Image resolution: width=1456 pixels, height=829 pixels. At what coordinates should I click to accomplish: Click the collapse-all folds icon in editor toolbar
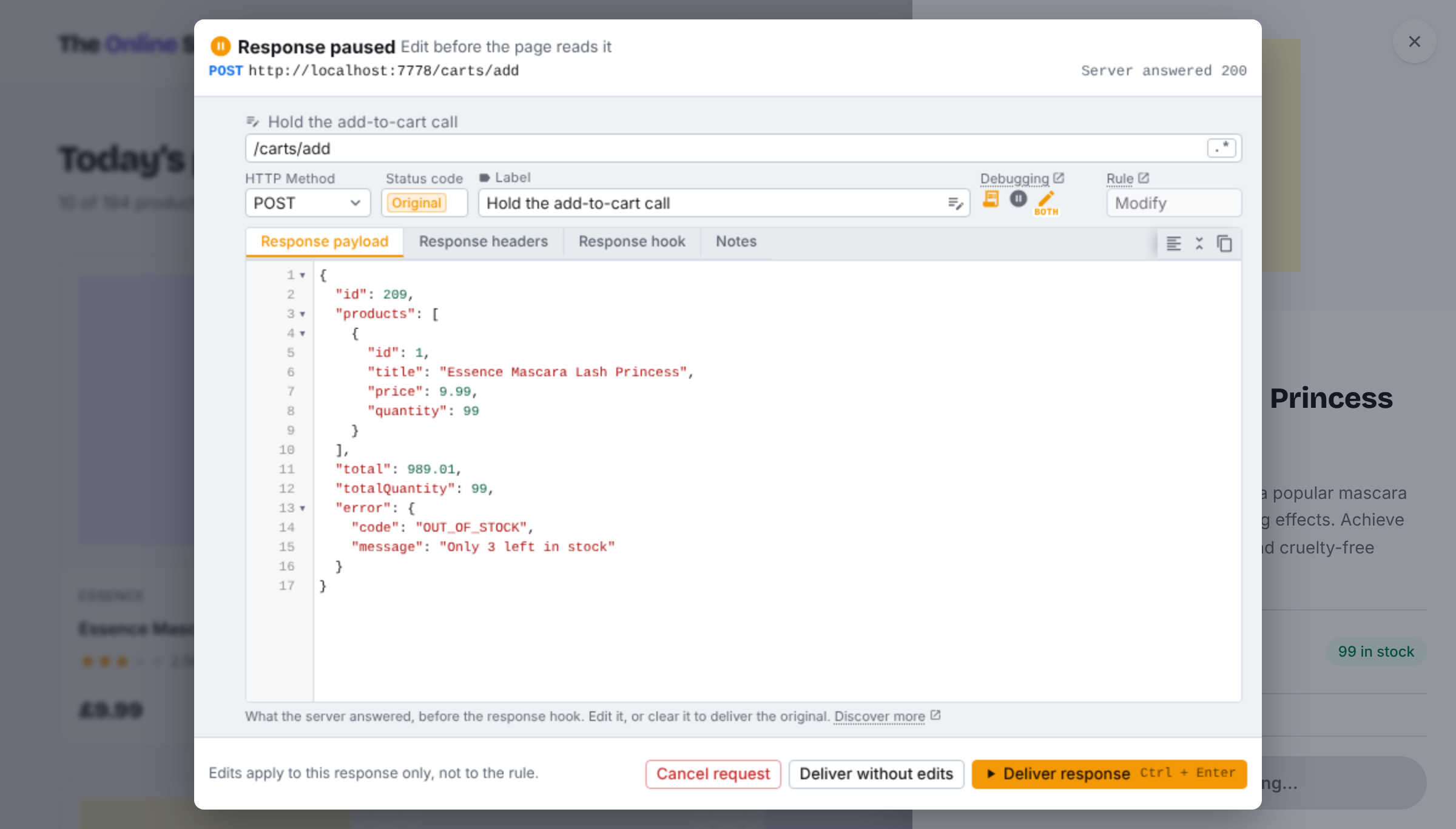click(x=1199, y=243)
